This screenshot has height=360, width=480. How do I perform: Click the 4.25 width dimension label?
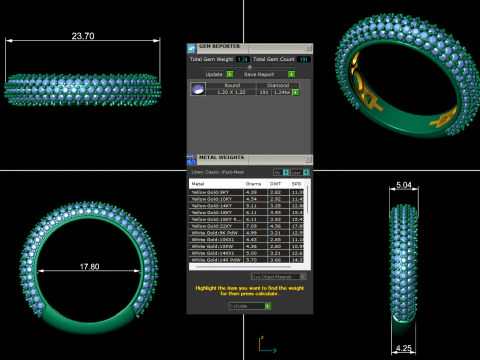pyautogui.click(x=404, y=348)
